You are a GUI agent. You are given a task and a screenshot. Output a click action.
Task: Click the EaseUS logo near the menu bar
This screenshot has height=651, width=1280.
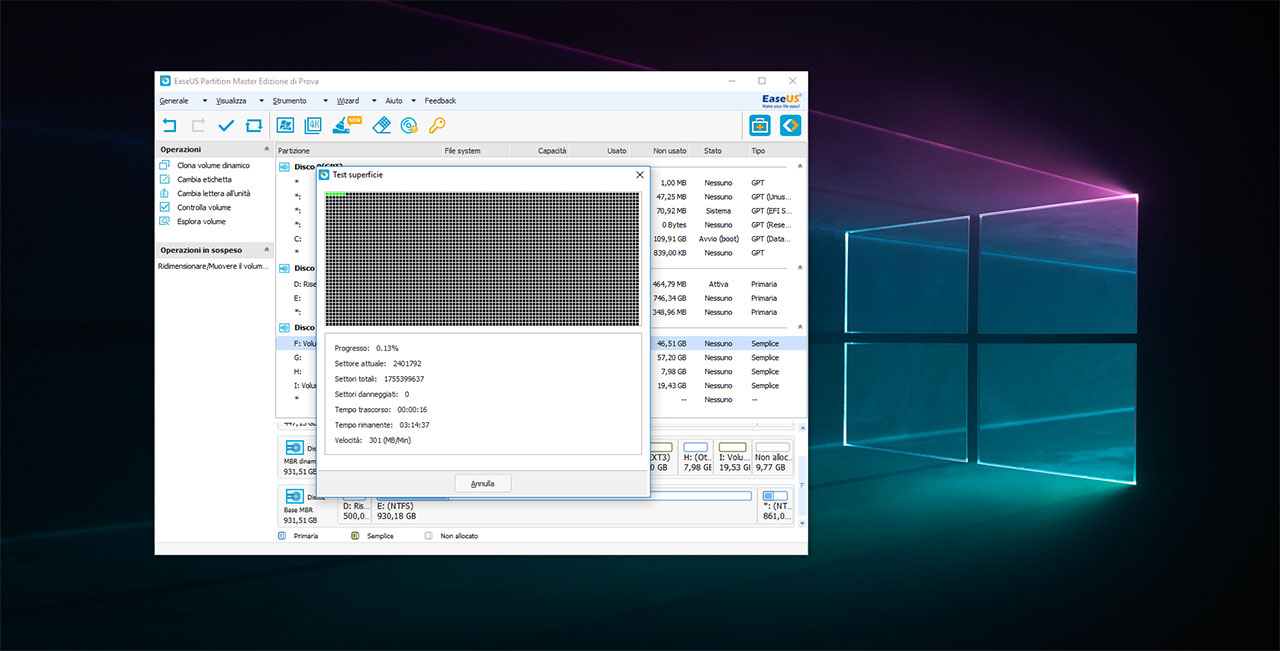pos(783,100)
